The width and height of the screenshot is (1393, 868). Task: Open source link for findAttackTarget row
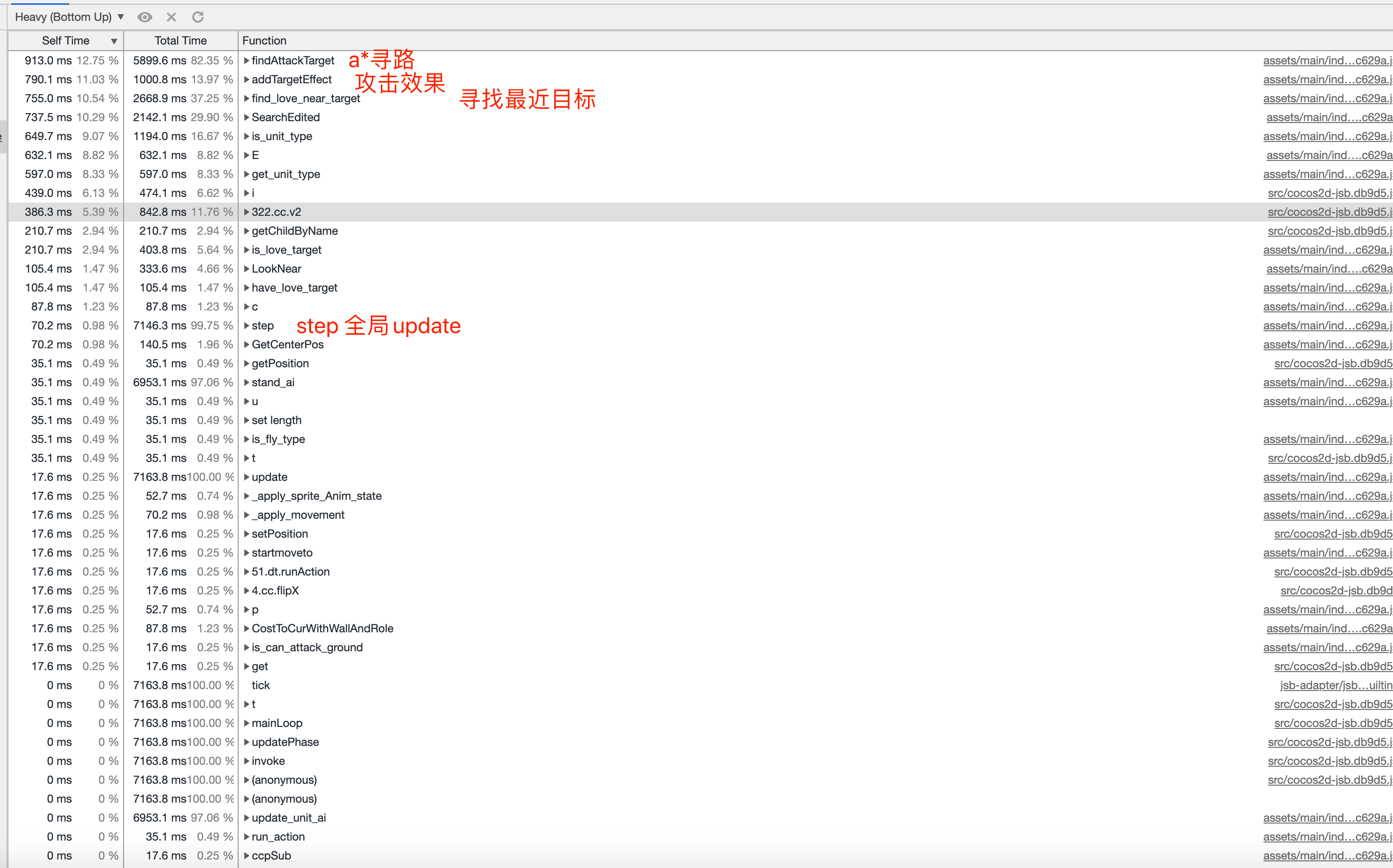(1327, 61)
